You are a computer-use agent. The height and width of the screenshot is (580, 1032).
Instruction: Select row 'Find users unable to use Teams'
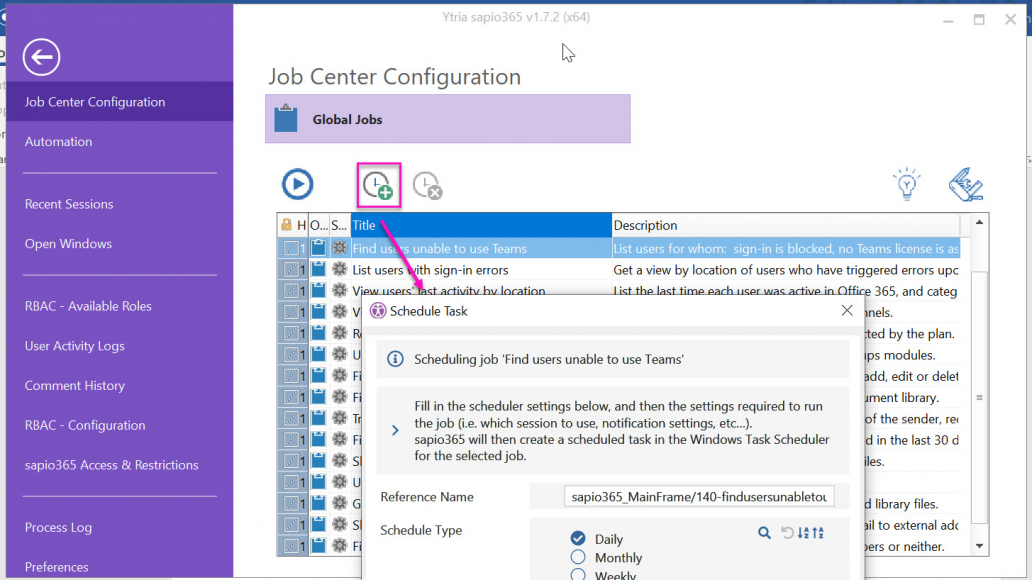tap(619, 248)
